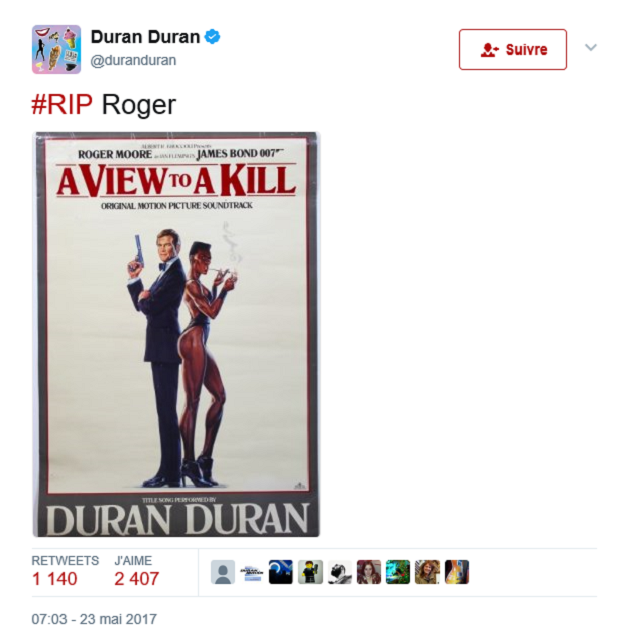View the 2 407 J'aime list
617x640 pixels.
pos(137,571)
